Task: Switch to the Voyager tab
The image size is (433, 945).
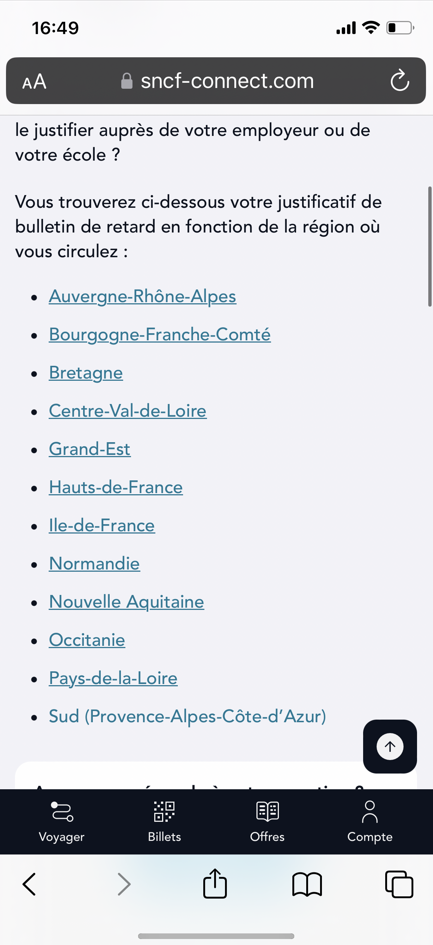Action: 62,821
